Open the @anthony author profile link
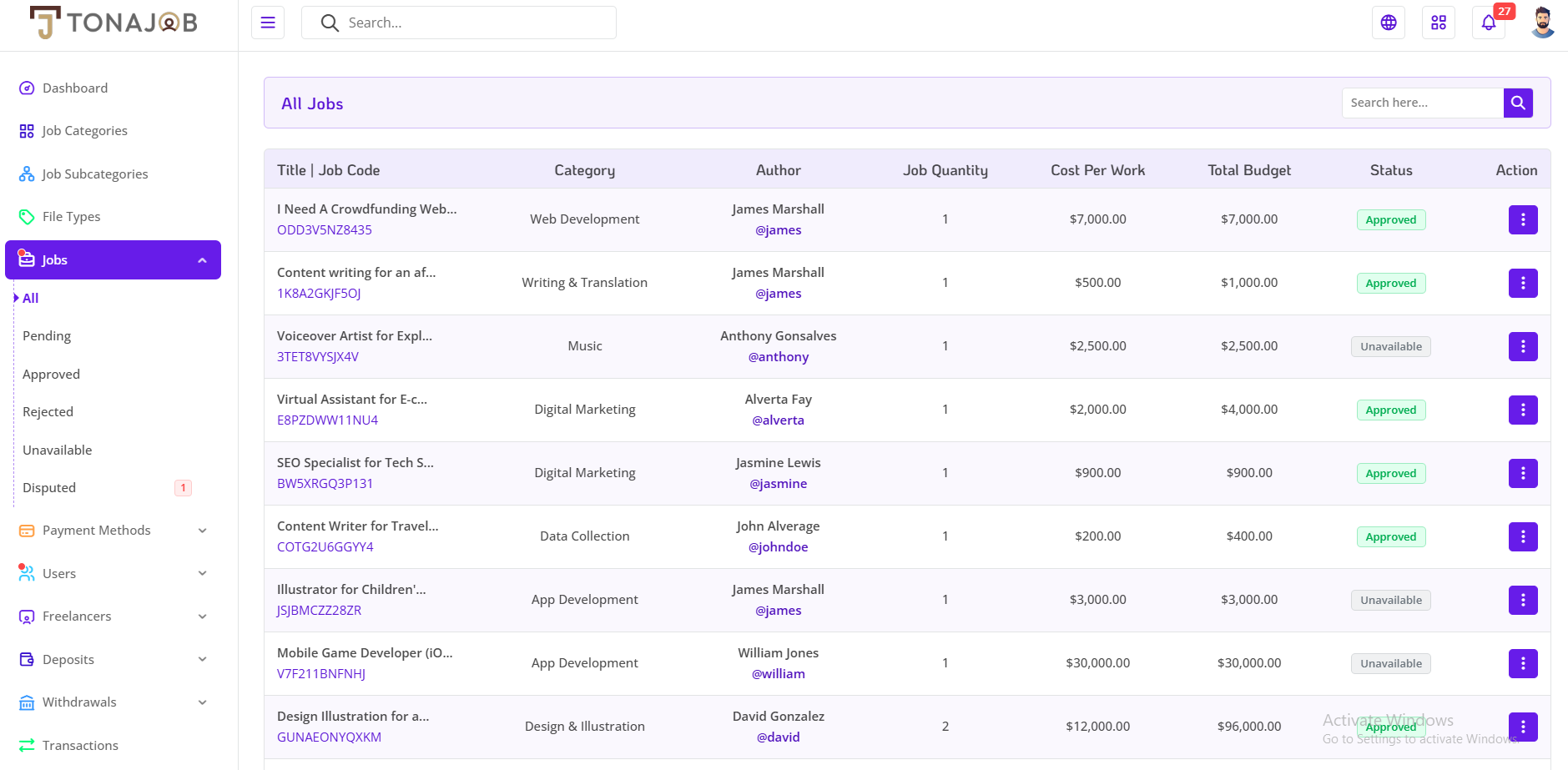1568x770 pixels. click(779, 357)
